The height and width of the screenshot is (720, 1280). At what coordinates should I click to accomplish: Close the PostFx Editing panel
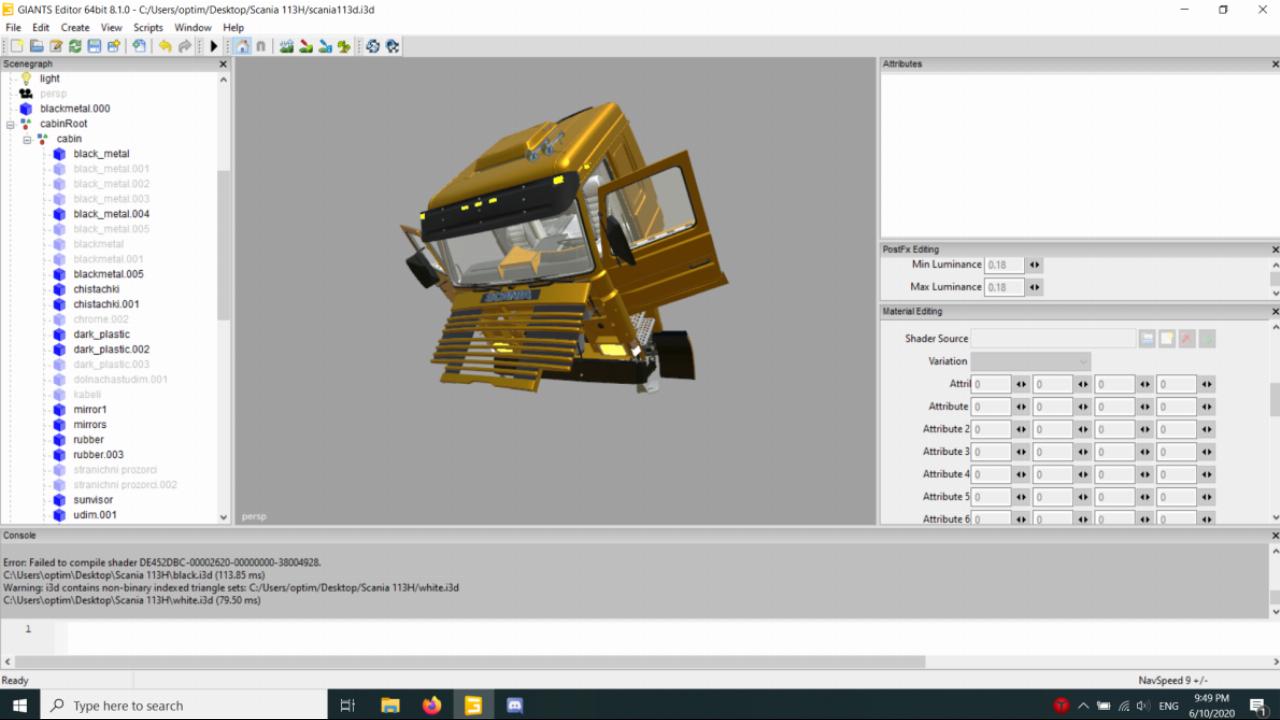pyautogui.click(x=1275, y=249)
